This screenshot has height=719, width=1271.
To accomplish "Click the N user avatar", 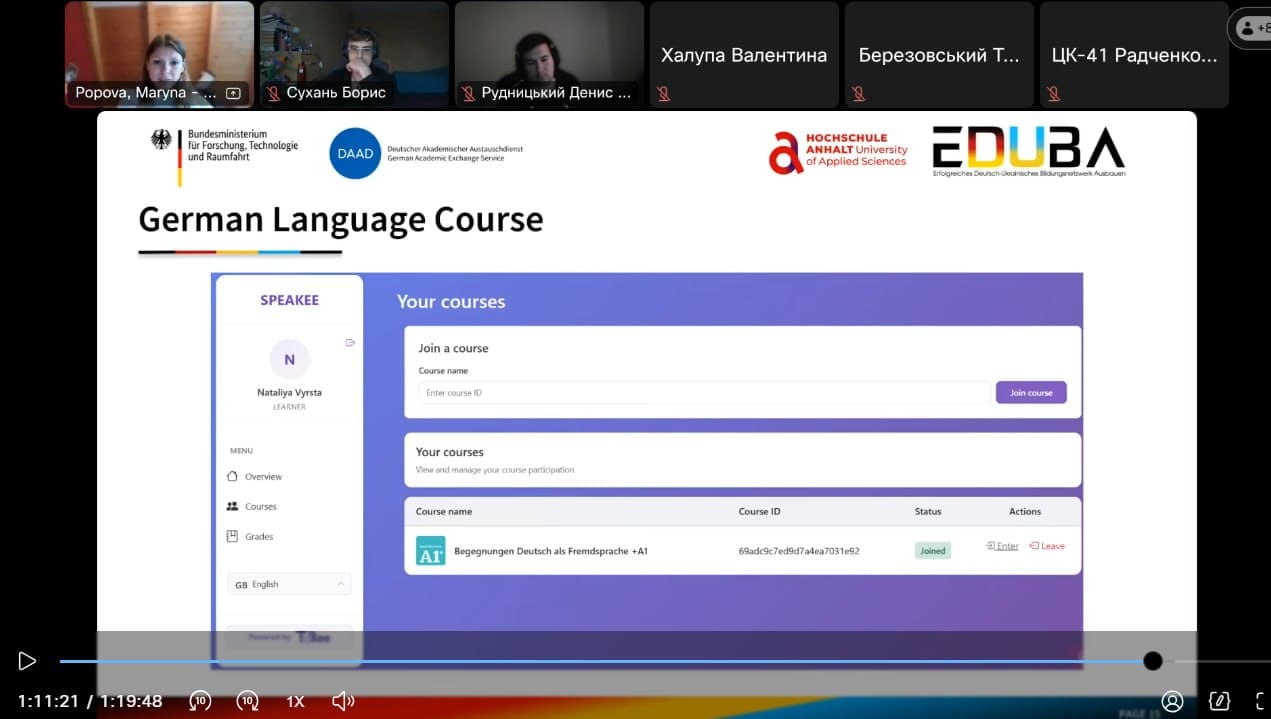I will tap(290, 359).
